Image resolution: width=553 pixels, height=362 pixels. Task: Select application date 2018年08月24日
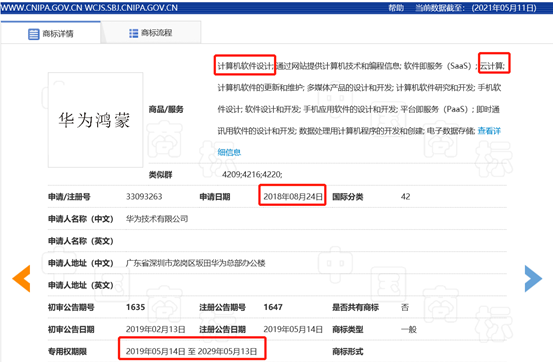tap(293, 197)
